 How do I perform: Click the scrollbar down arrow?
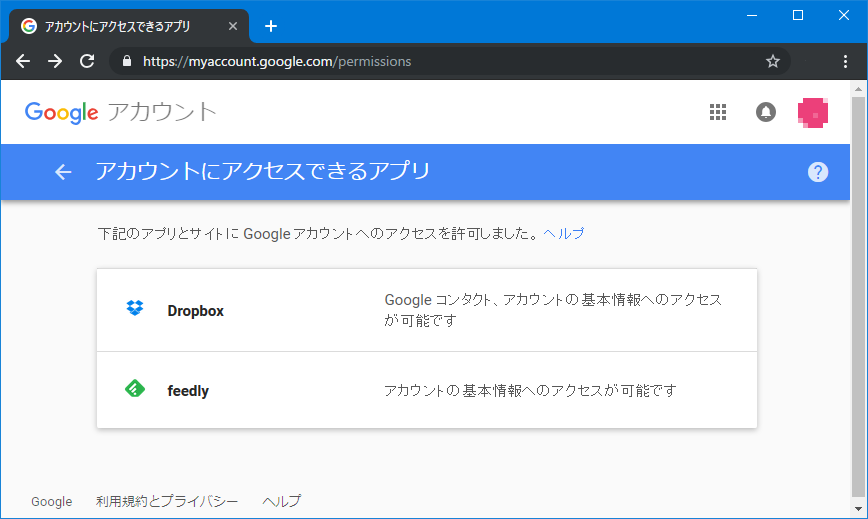[859, 509]
